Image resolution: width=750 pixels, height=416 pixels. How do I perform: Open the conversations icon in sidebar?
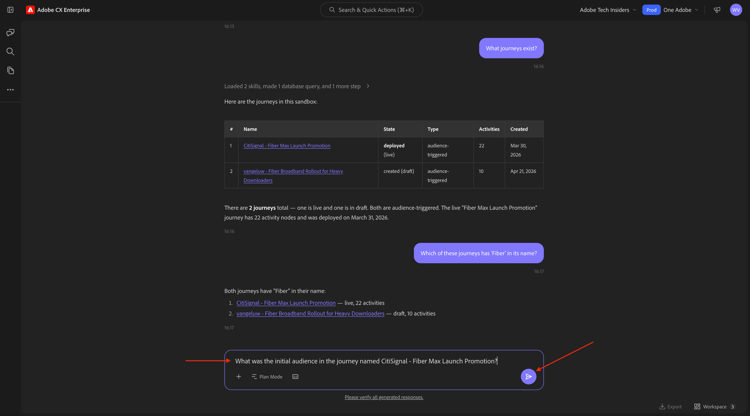tap(10, 33)
